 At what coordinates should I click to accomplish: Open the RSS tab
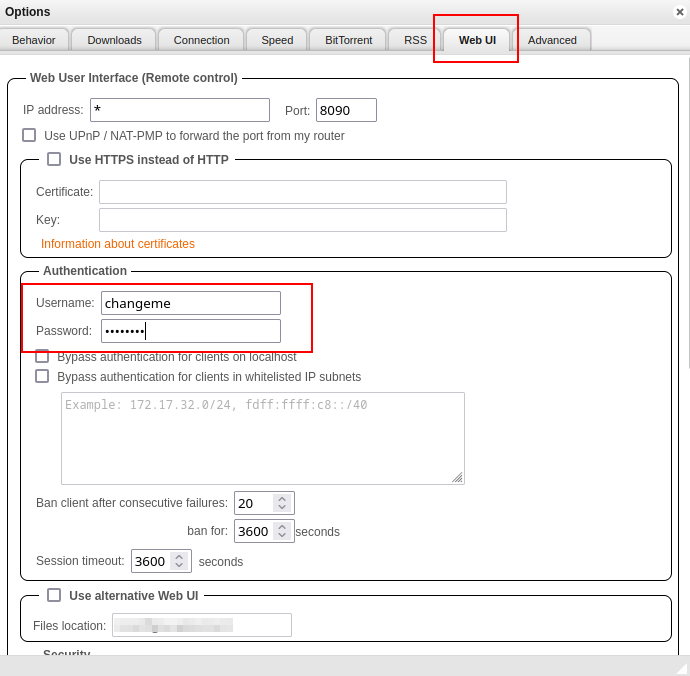(415, 40)
